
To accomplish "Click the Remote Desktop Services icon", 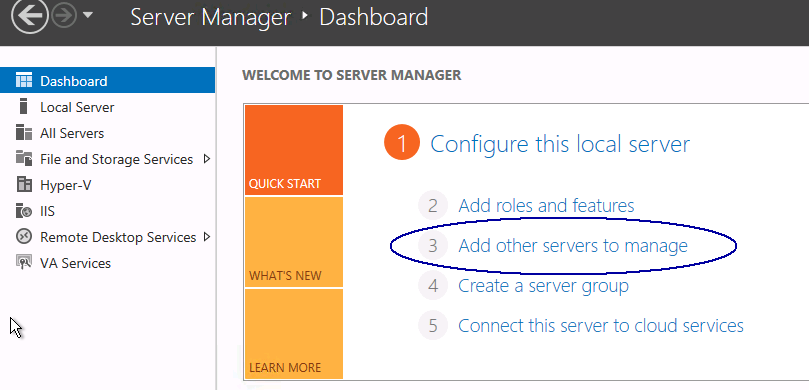I will tap(24, 236).
